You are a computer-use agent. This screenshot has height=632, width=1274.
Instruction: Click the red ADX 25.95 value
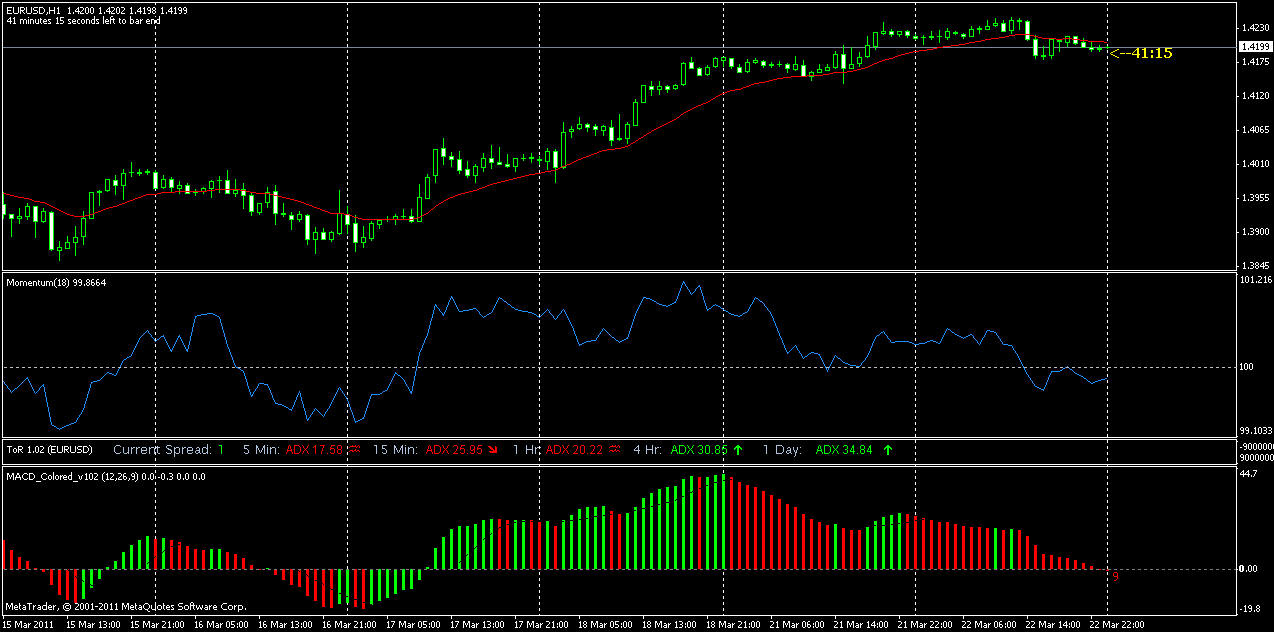[454, 450]
